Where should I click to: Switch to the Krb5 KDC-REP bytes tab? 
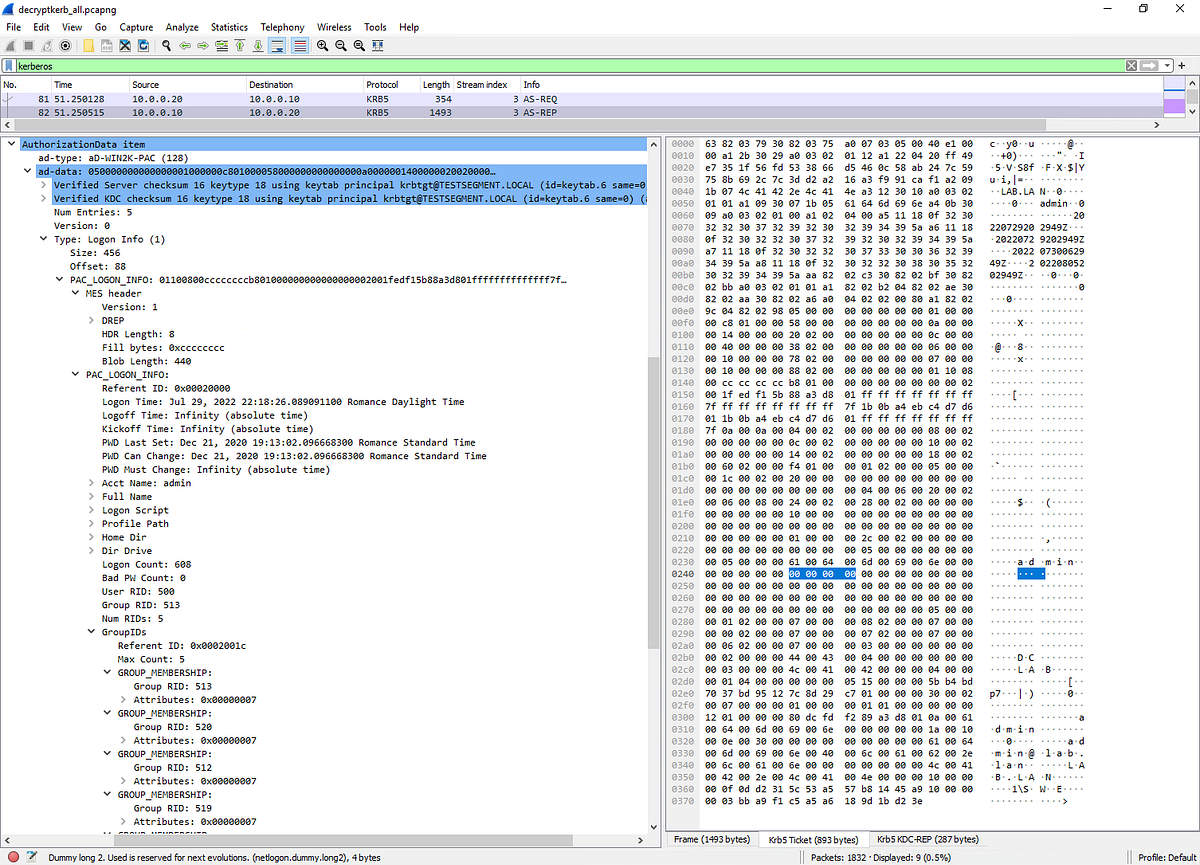tap(927, 839)
